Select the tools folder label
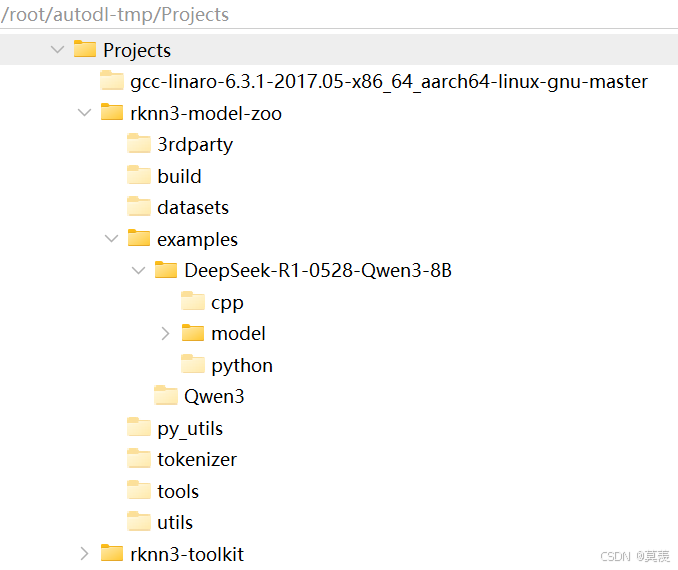 (x=178, y=491)
